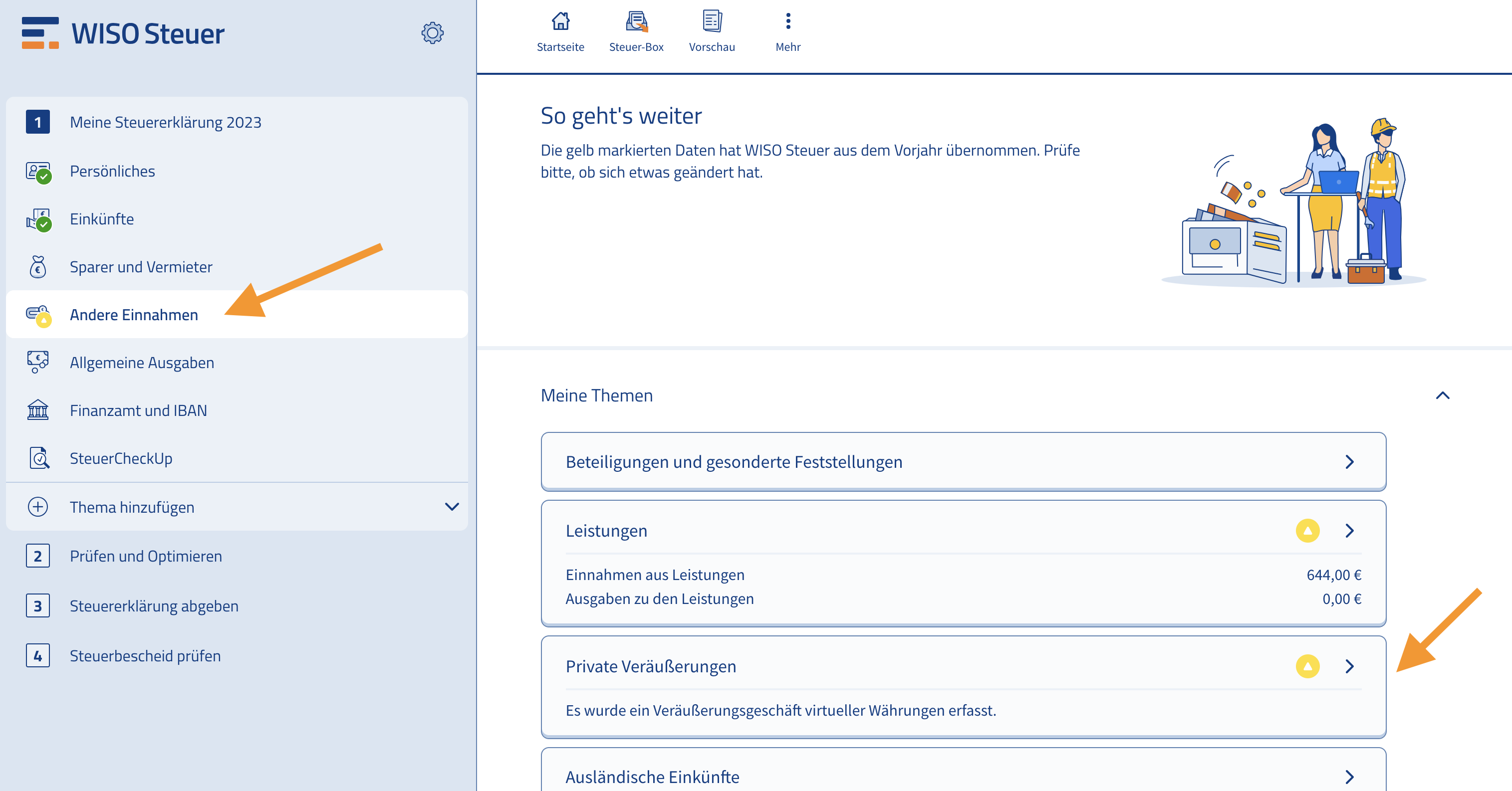Screen dimensions: 1512x791
Task: Open the Ausländische Einkünfte chevron arrow
Action: click(1349, 777)
